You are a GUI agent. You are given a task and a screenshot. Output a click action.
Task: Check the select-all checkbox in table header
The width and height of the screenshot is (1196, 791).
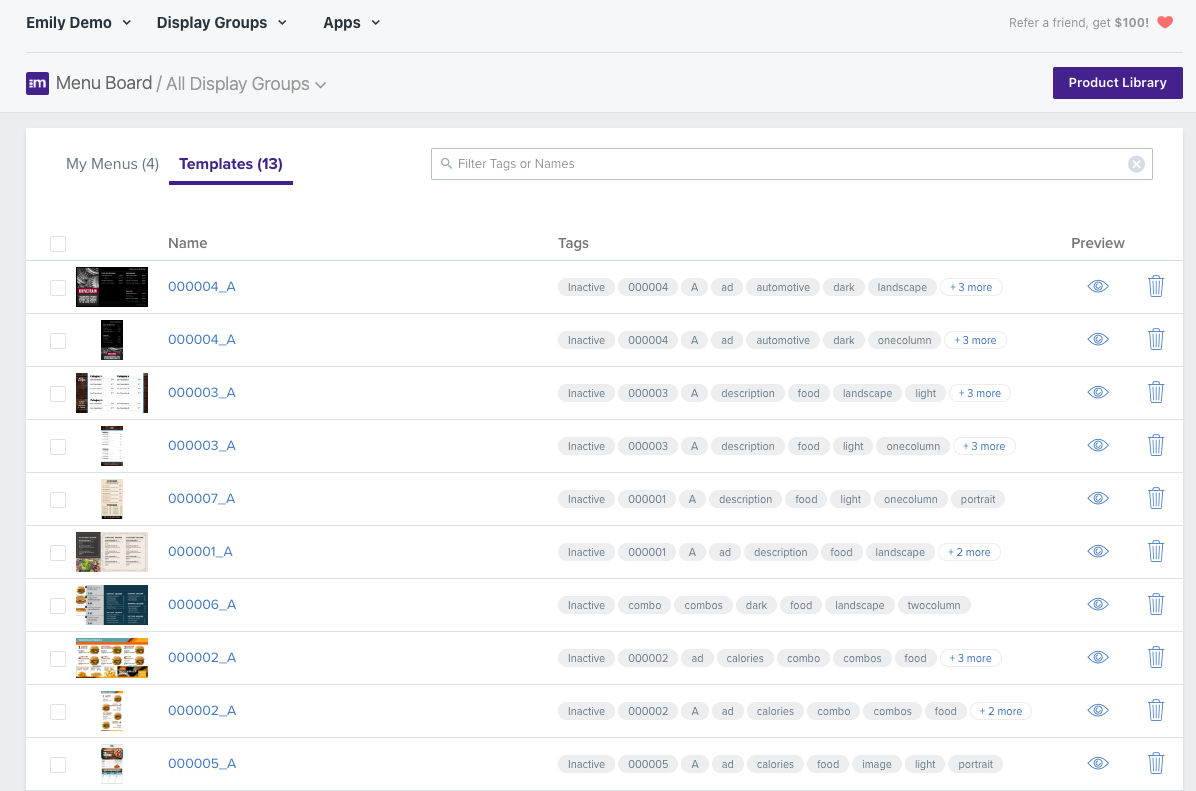tap(58, 243)
